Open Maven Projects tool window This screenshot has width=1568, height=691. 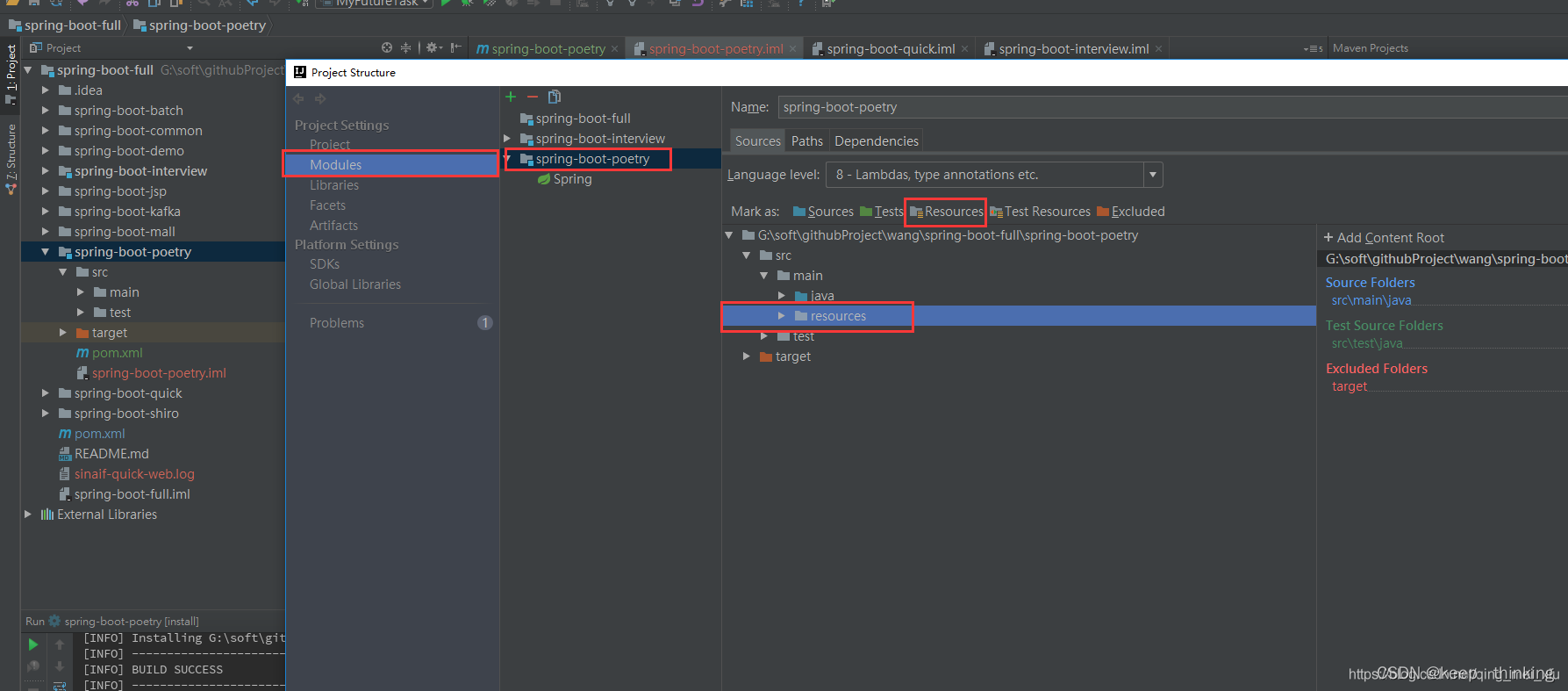tap(1370, 48)
